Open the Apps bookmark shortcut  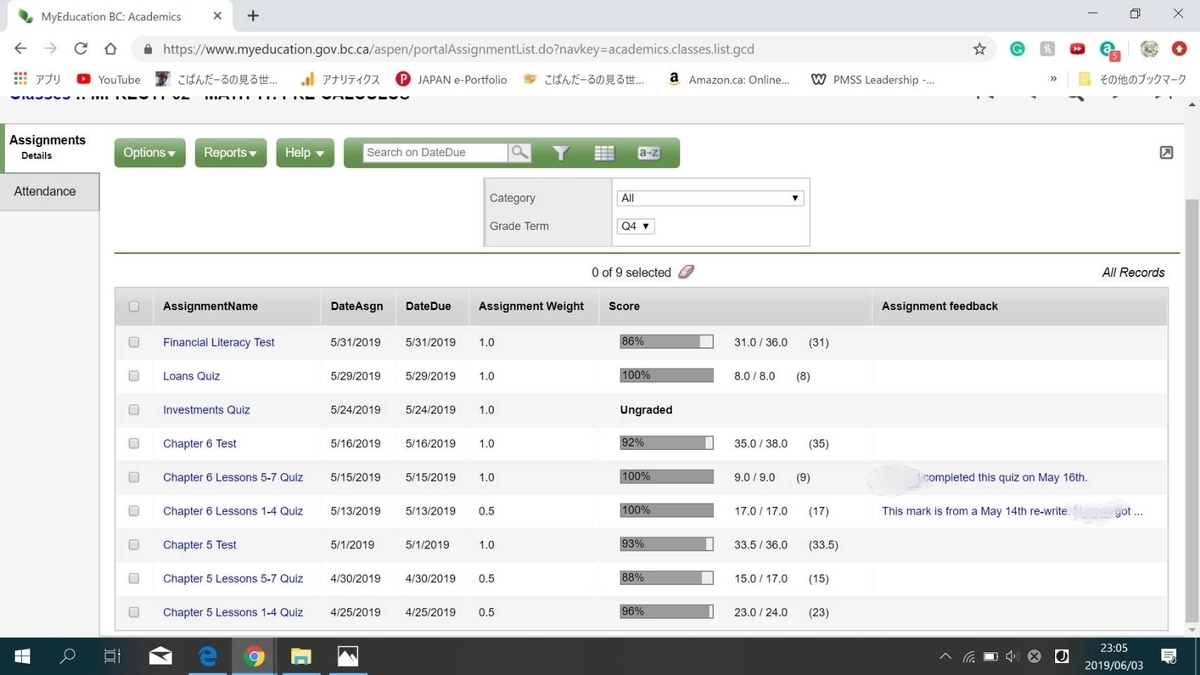[x=38, y=79]
